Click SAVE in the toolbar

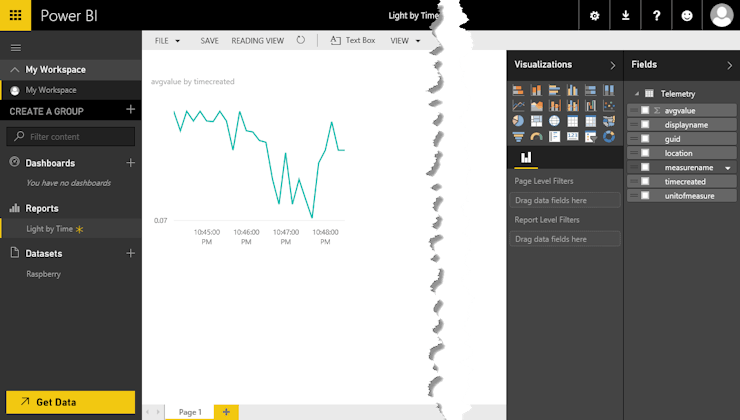[209, 41]
